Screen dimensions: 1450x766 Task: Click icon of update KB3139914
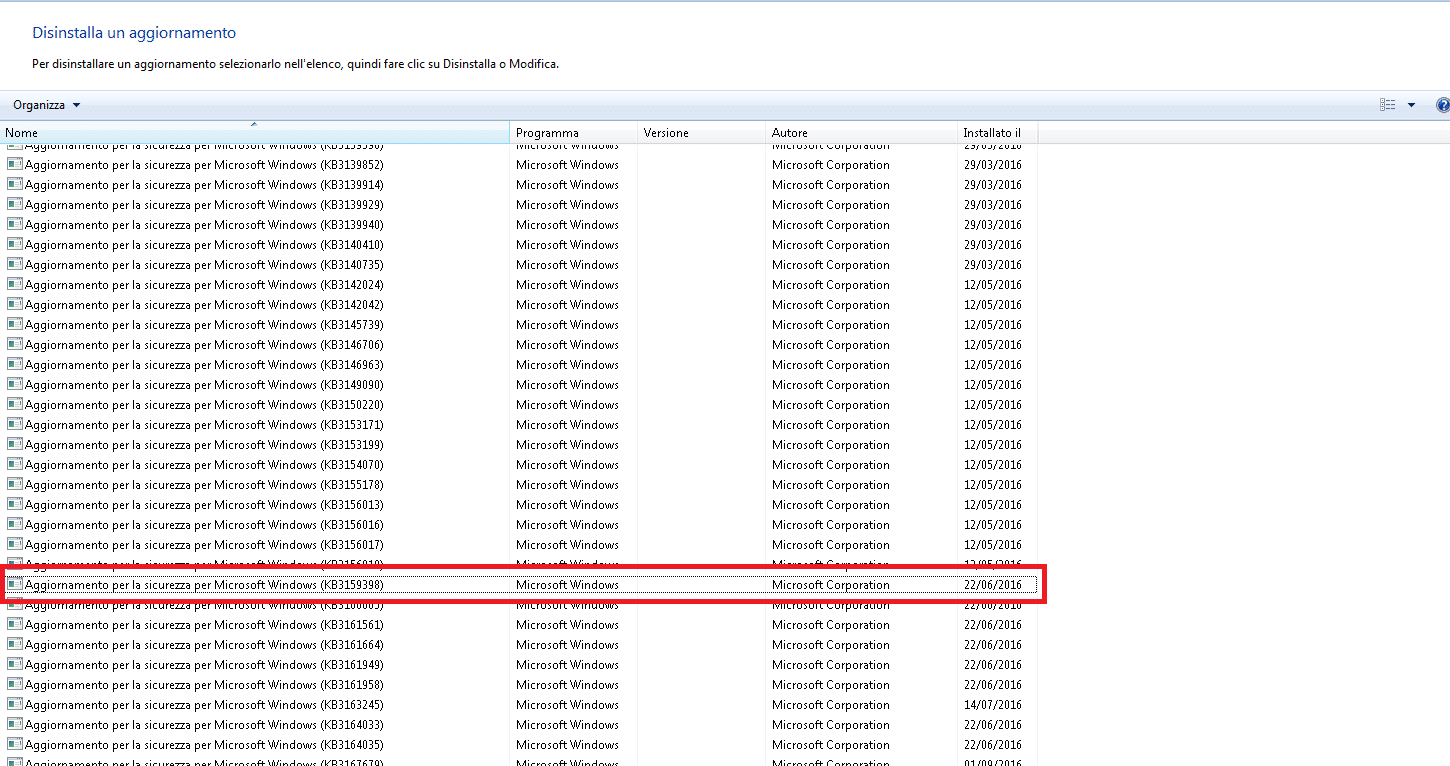pyautogui.click(x=15, y=185)
